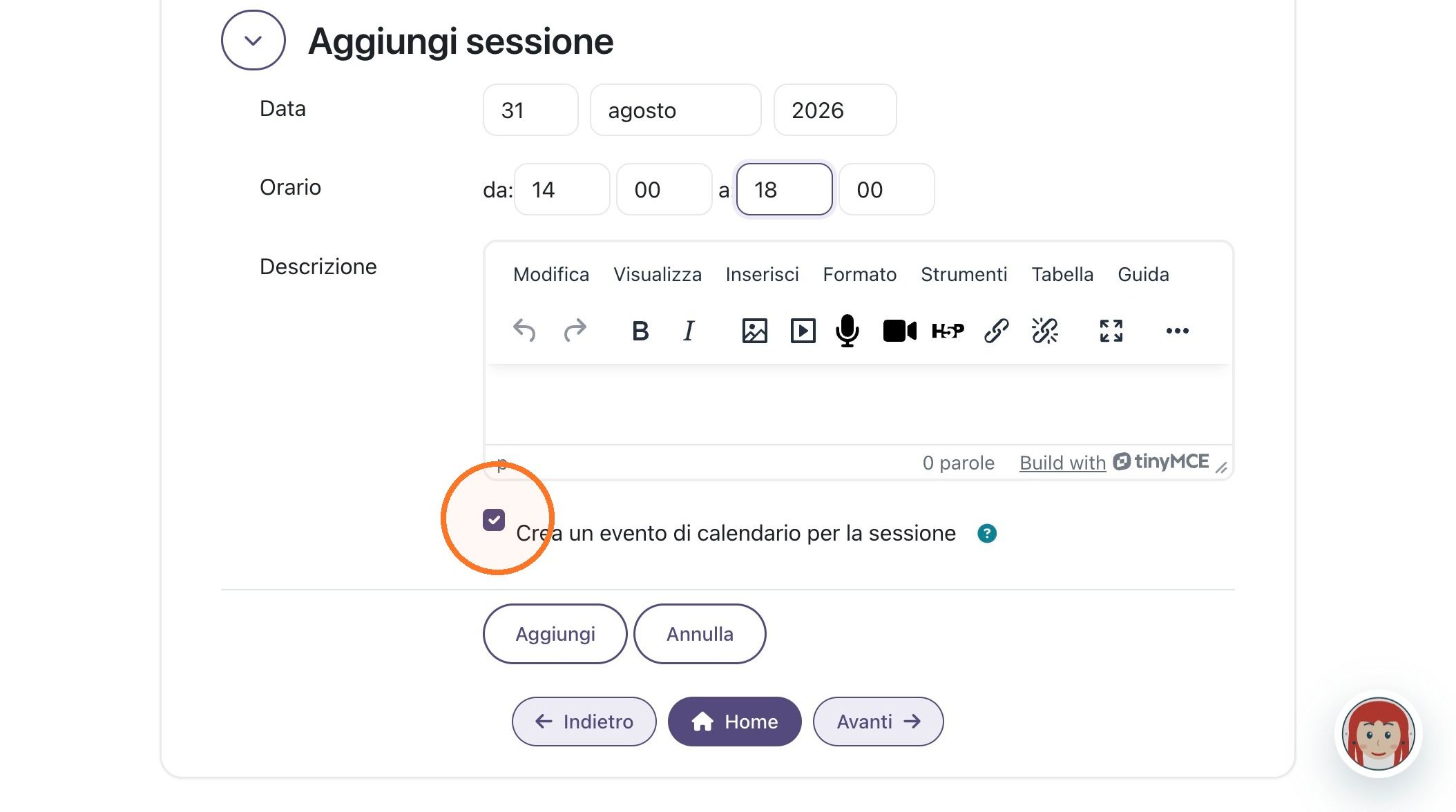Insert multimedia with the play icon

click(x=803, y=331)
